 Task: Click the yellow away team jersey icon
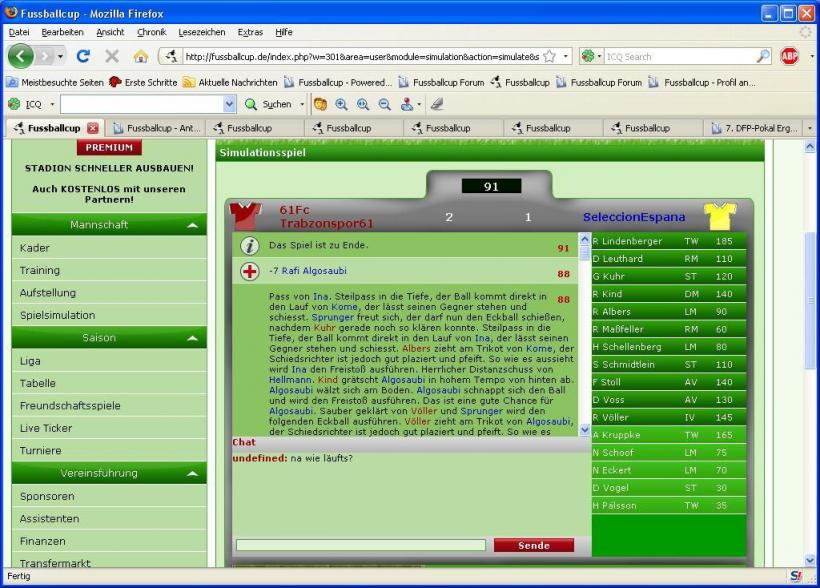(x=718, y=216)
